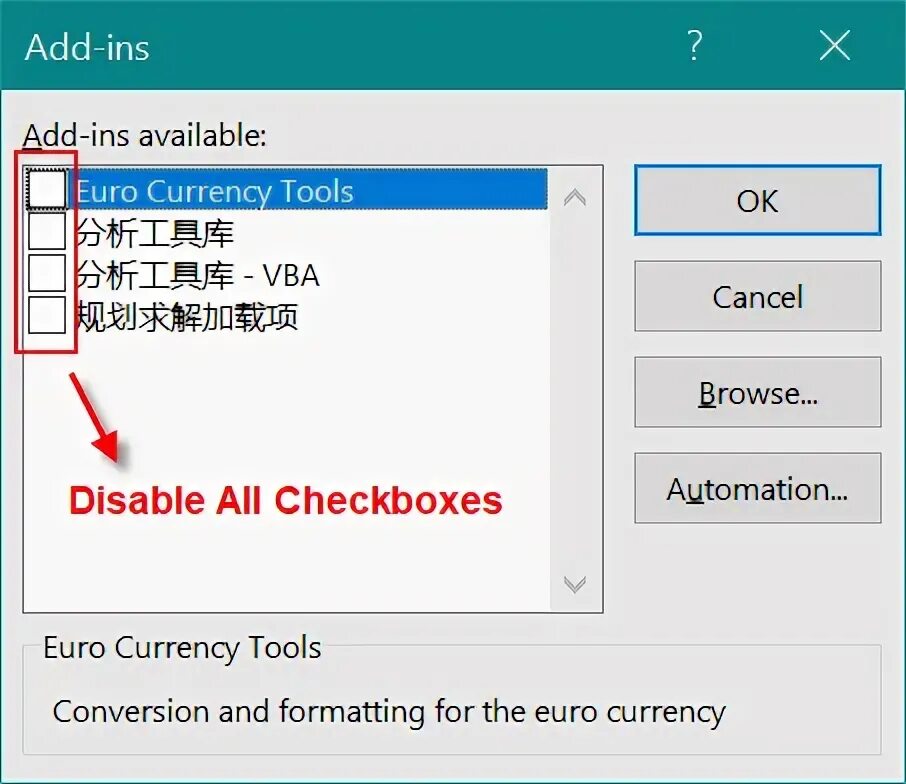This screenshot has width=906, height=784.
Task: Open the Browse... file dialog
Action: [x=758, y=392]
